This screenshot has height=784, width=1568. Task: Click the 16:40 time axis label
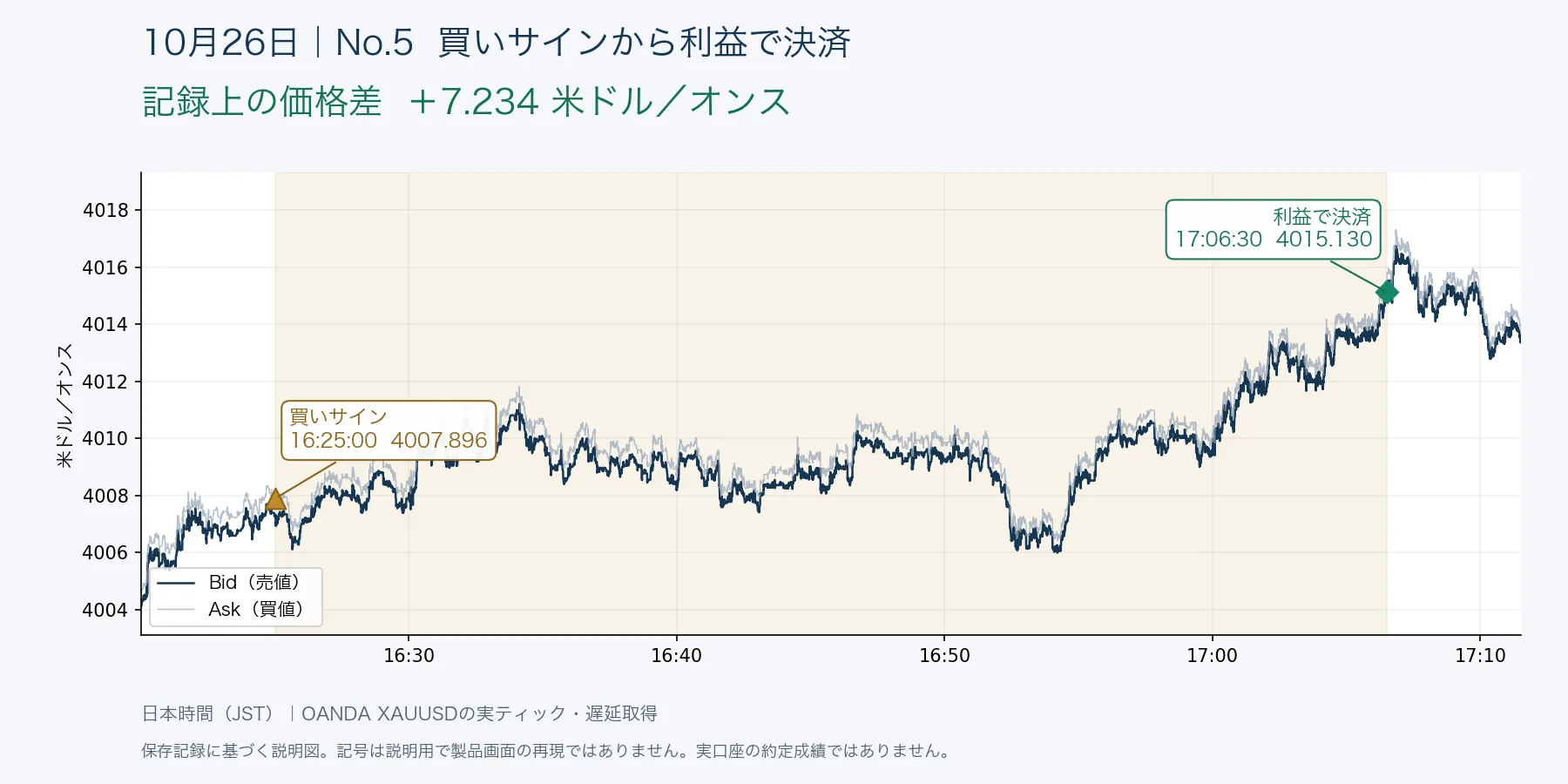coord(676,656)
